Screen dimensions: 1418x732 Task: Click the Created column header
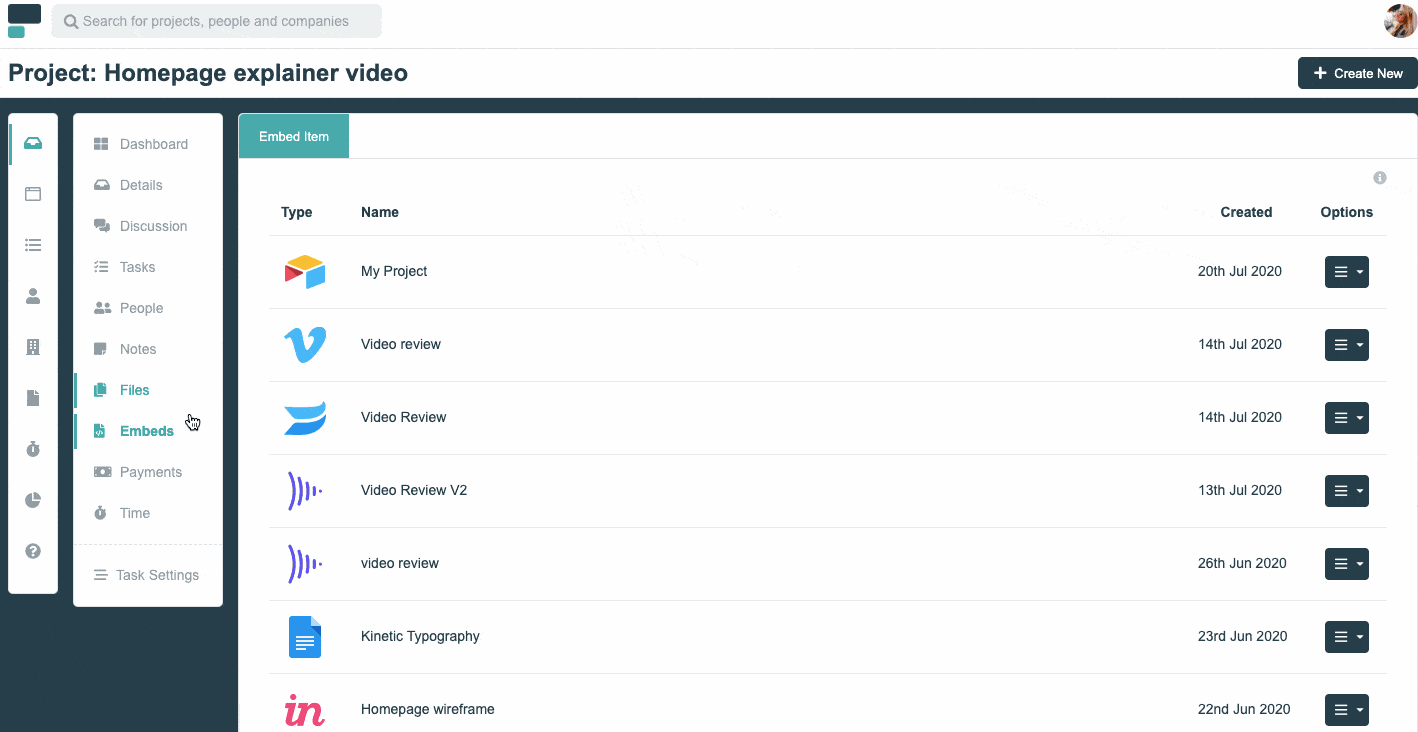point(1246,212)
